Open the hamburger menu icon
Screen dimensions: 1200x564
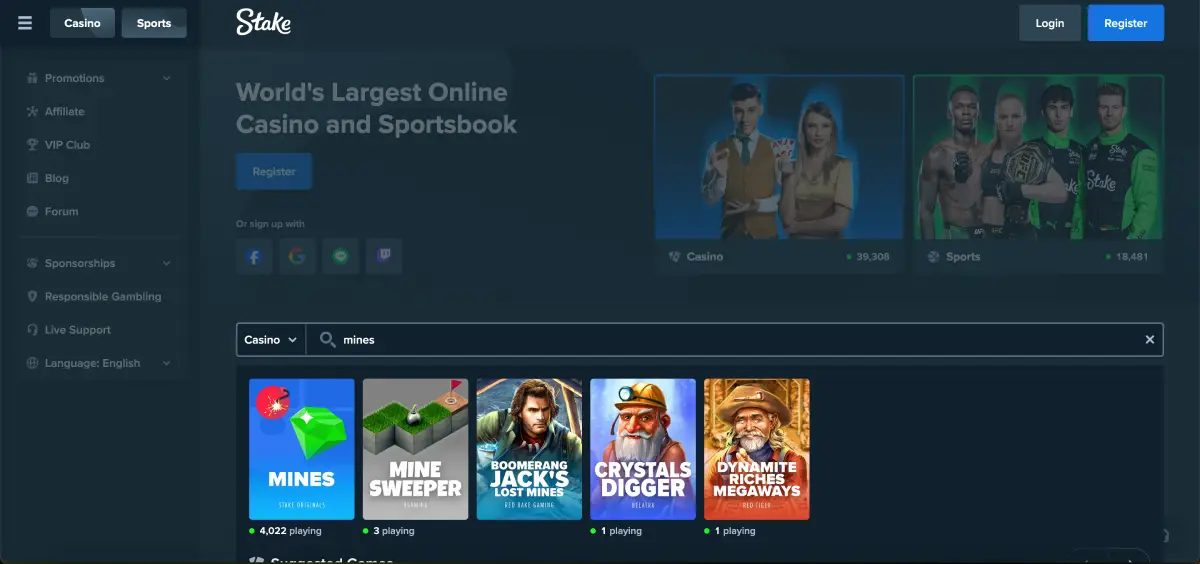(25, 23)
